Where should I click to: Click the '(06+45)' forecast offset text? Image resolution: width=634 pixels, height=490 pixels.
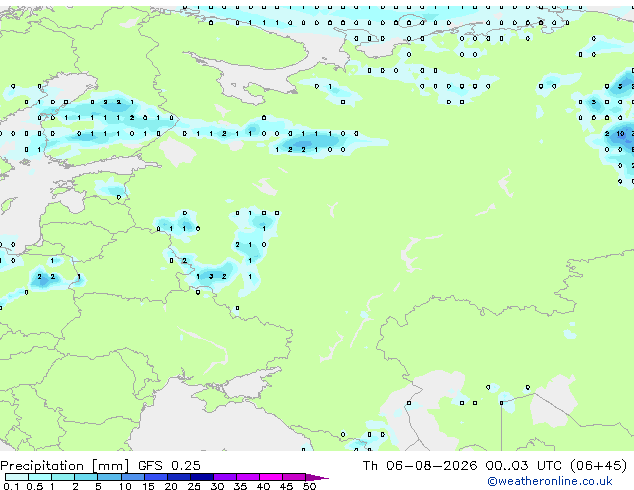(598, 466)
